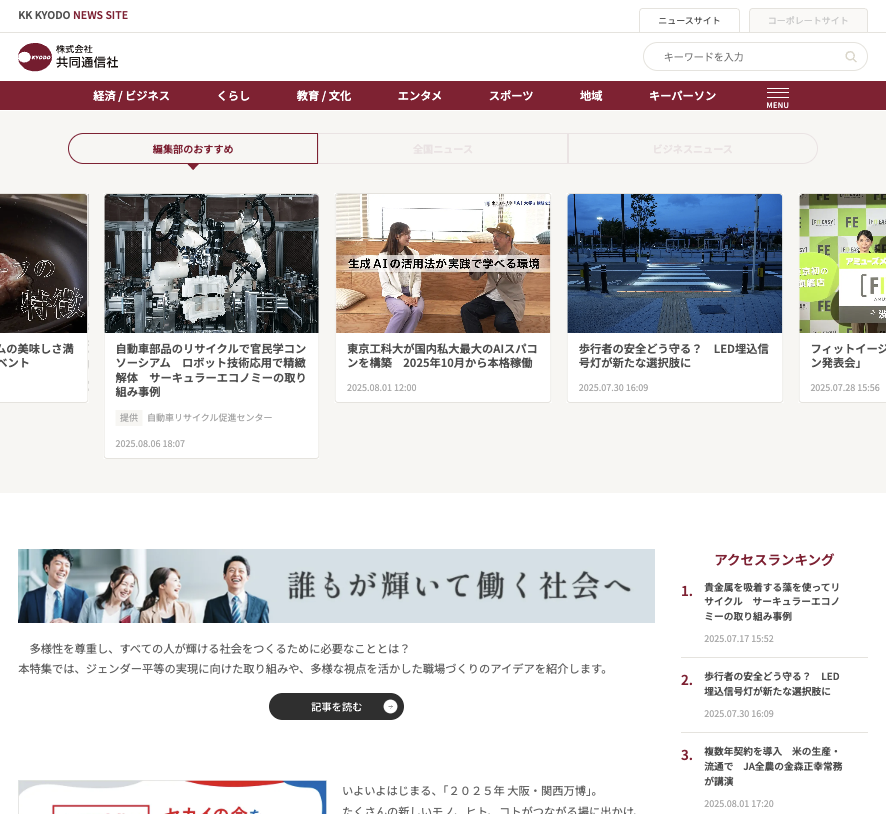This screenshot has width=886, height=814.
Task: Click the 大阪・関西万博 banner image
Action: pyautogui.click(x=172, y=797)
